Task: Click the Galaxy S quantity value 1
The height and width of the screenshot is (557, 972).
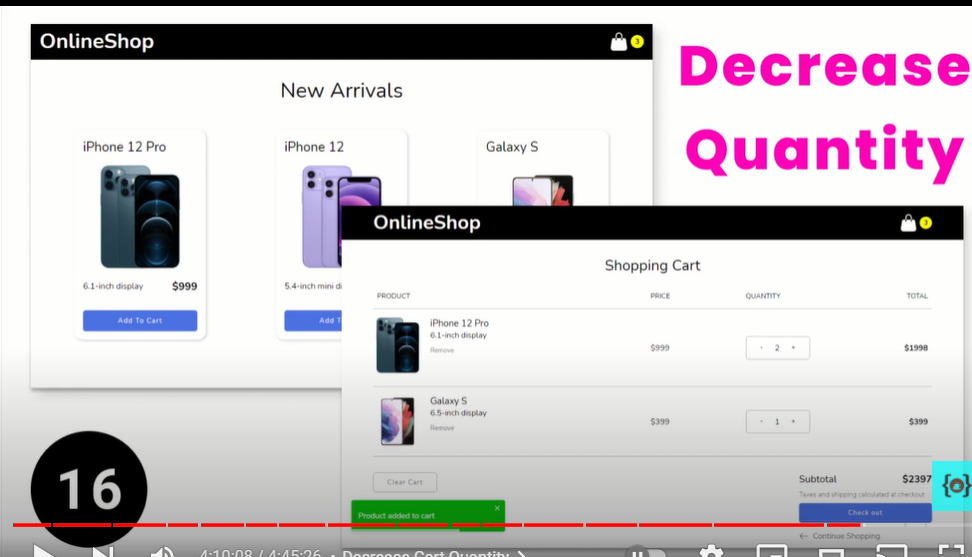Action: tap(777, 421)
